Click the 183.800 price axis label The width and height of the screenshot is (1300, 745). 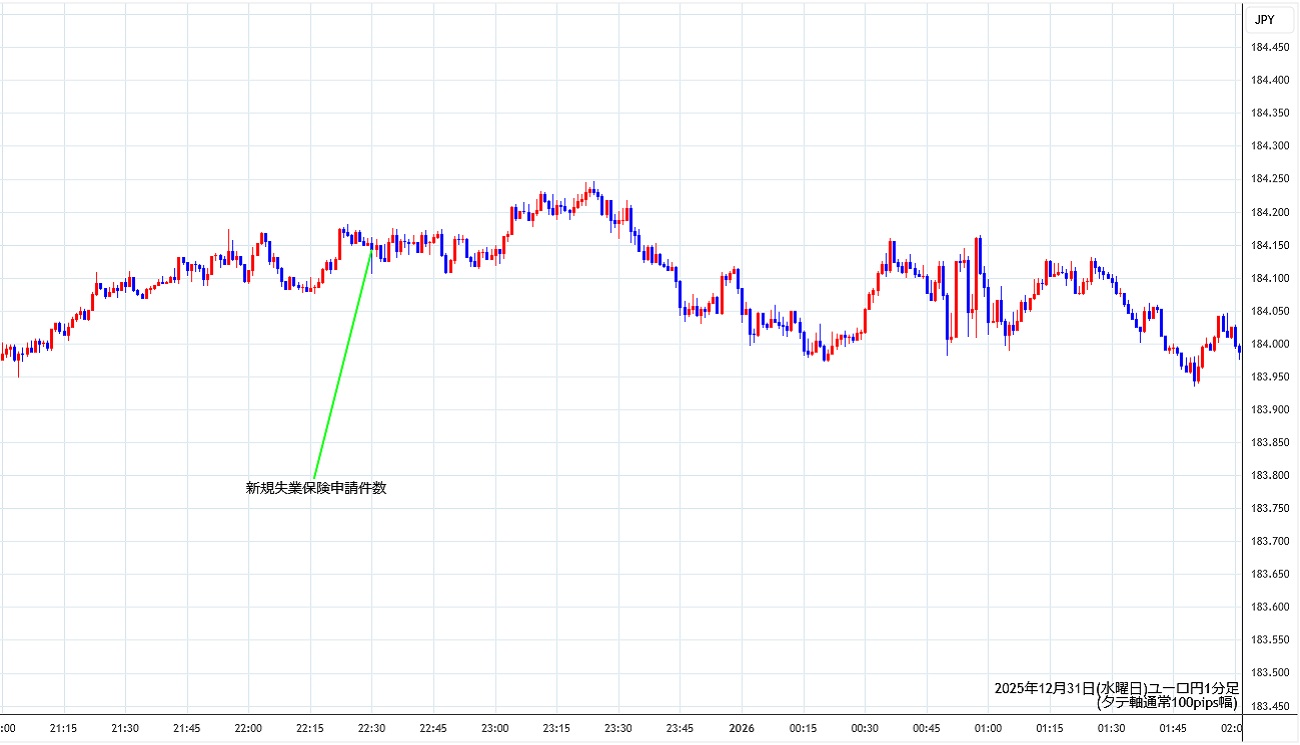(x=1269, y=475)
